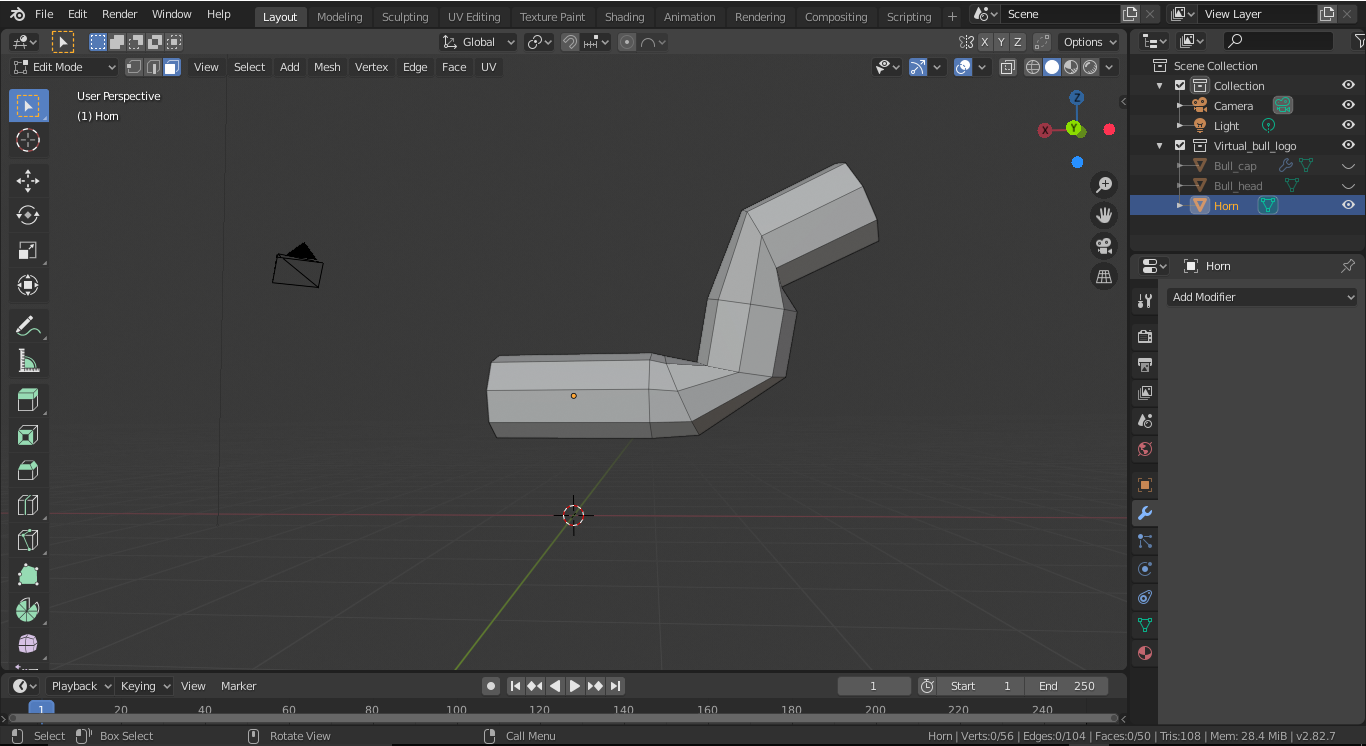Toggle snapping magnet button
Screen dimensions: 1366x746
[x=569, y=42]
